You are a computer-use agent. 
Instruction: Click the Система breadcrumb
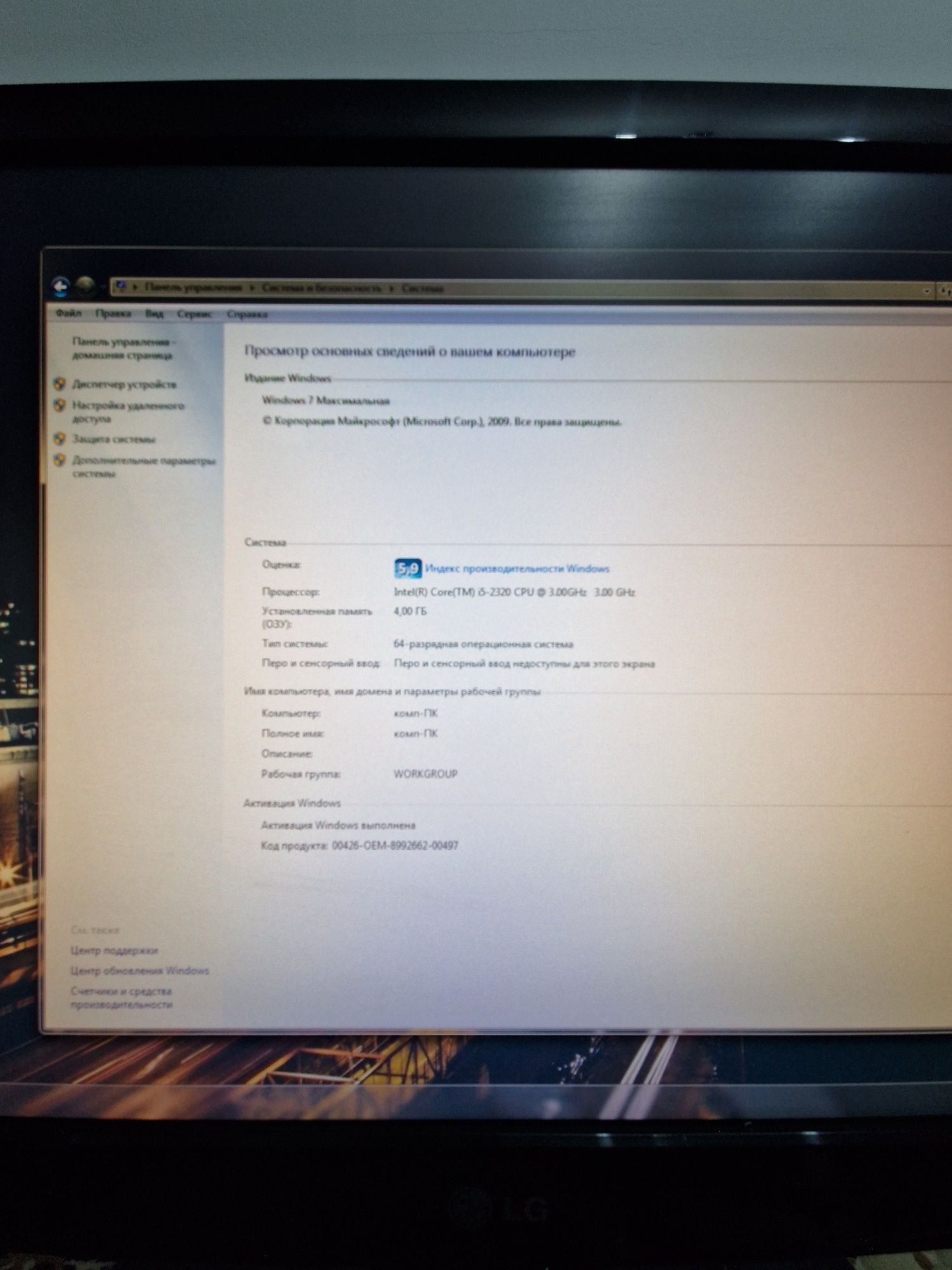click(x=423, y=288)
